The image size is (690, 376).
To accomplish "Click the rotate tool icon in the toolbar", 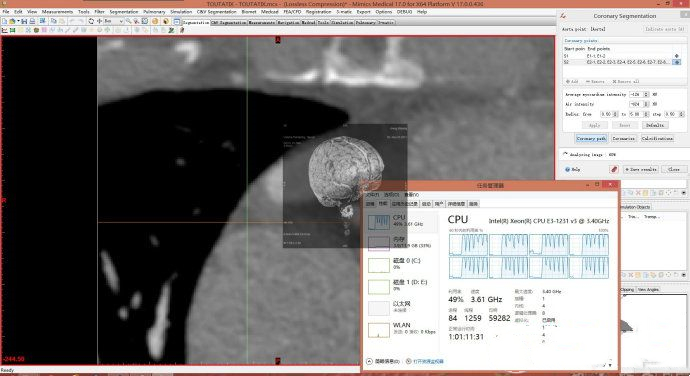I will [x=91, y=21].
